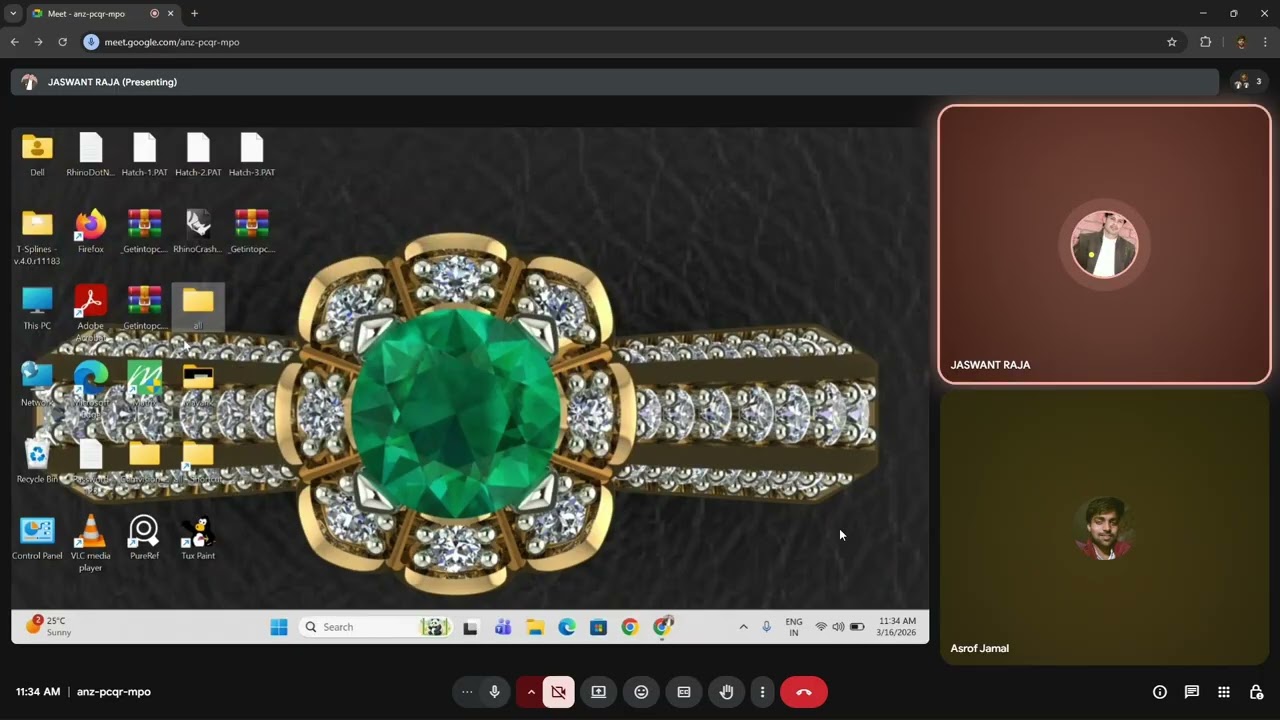Image resolution: width=1280 pixels, height=720 pixels.
Task: Click the 25°C Sunny weather widget
Action: [x=50, y=627]
